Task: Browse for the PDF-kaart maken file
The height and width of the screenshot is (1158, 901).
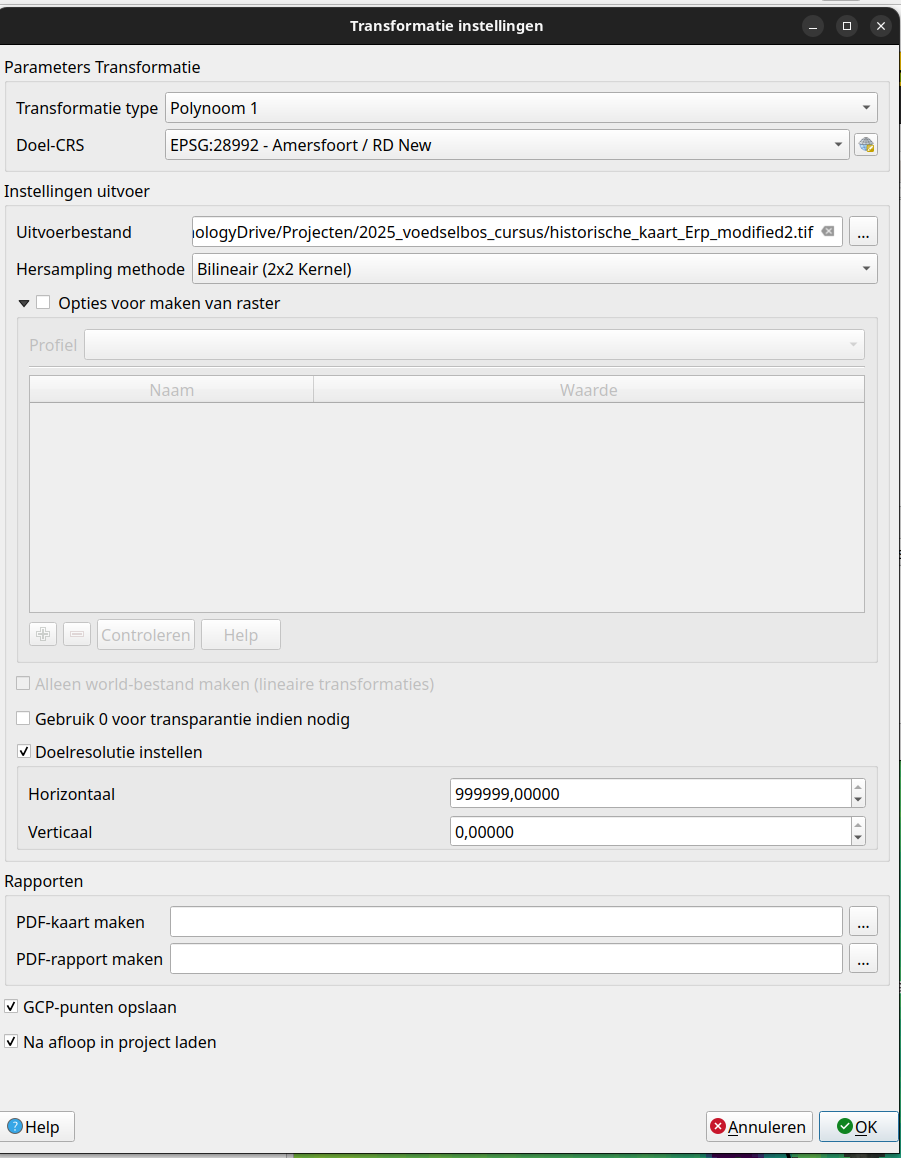Action: pyautogui.click(x=864, y=922)
